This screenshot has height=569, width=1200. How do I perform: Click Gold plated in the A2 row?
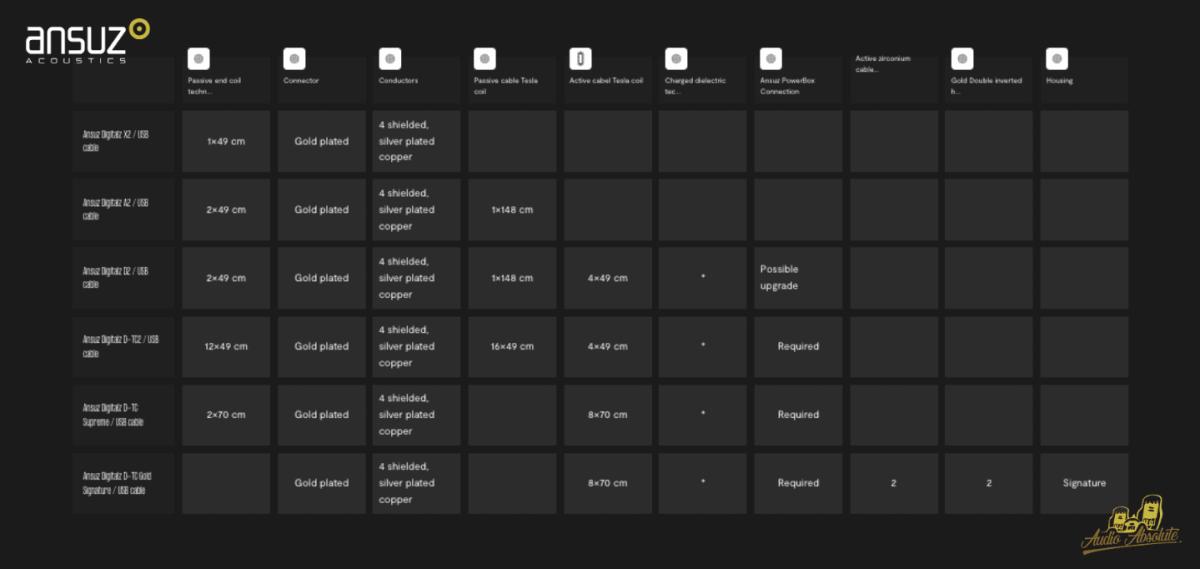[x=322, y=210]
